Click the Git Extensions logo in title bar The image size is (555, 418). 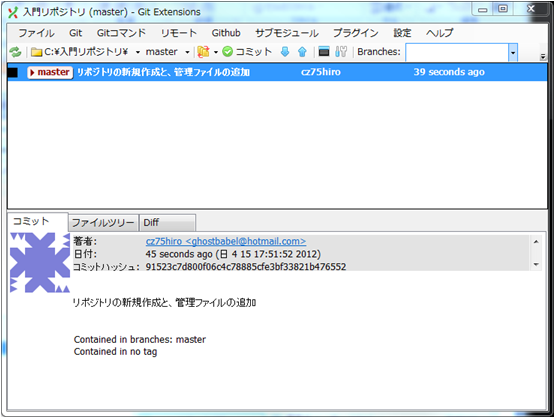[x=13, y=13]
